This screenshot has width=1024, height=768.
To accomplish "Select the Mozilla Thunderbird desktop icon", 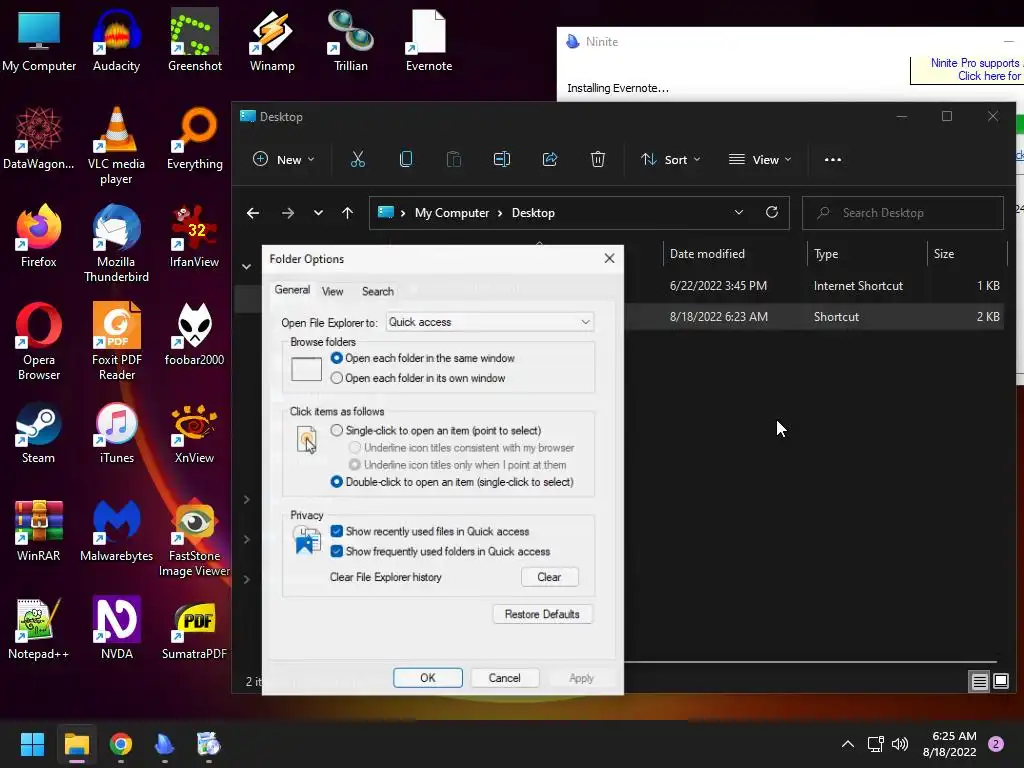I will (x=116, y=244).
